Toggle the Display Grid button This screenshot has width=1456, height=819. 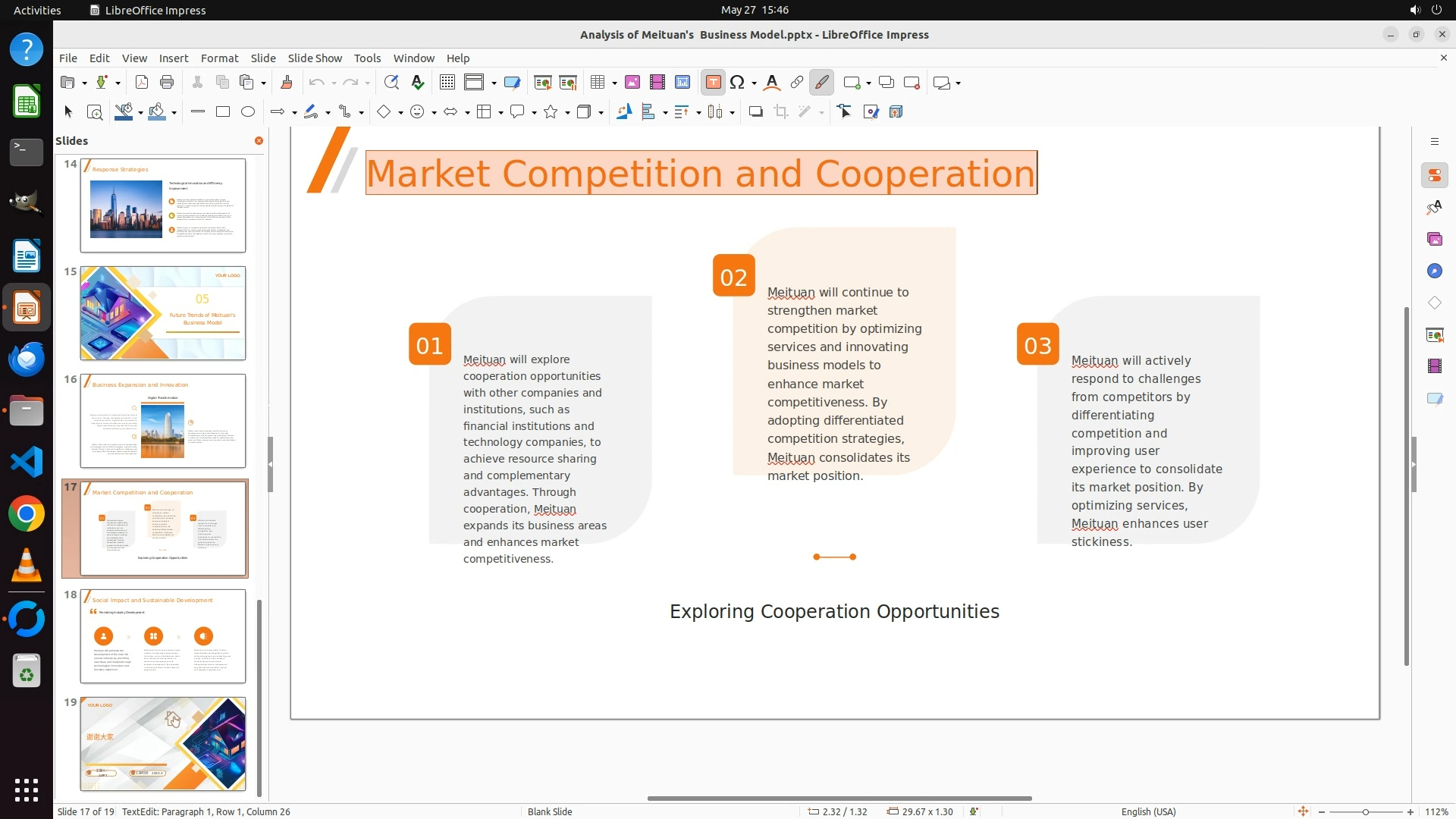point(447,83)
